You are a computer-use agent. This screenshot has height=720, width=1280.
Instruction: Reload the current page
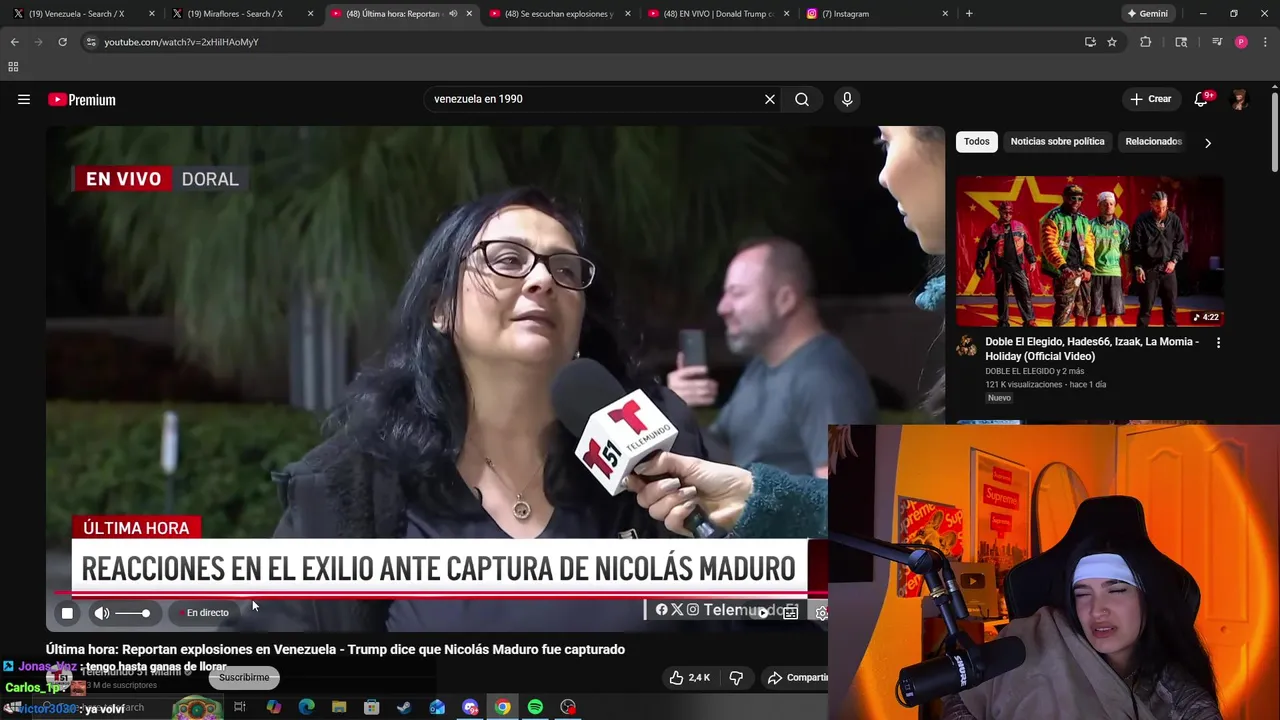(62, 42)
